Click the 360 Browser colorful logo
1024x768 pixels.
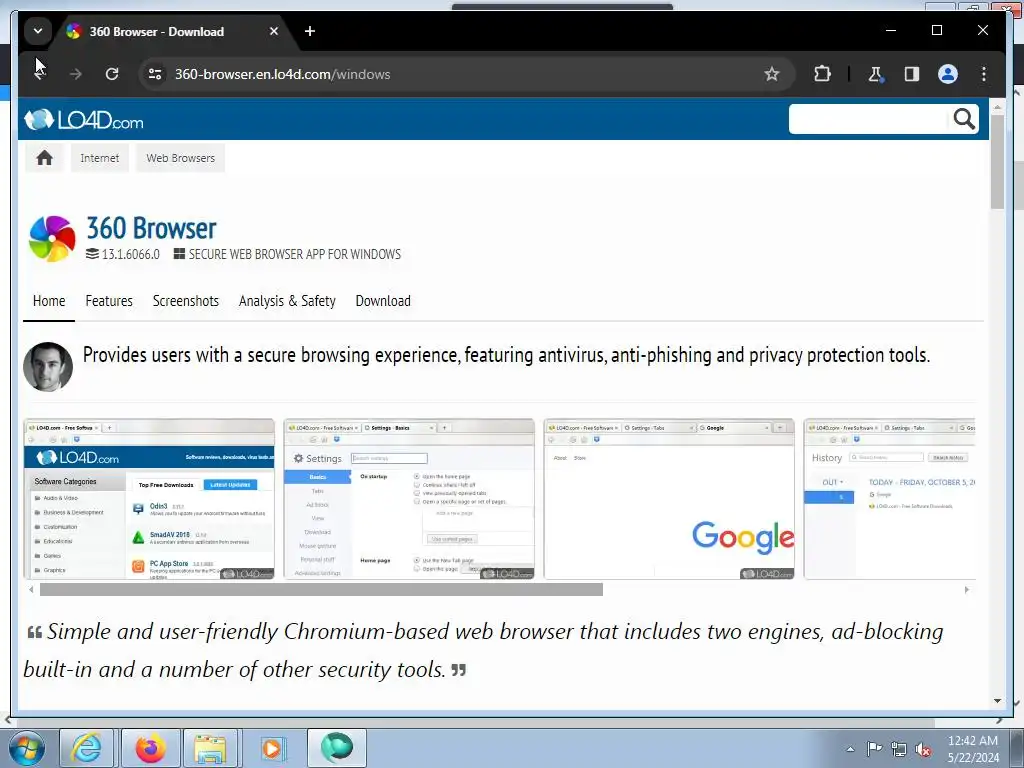[x=52, y=238]
